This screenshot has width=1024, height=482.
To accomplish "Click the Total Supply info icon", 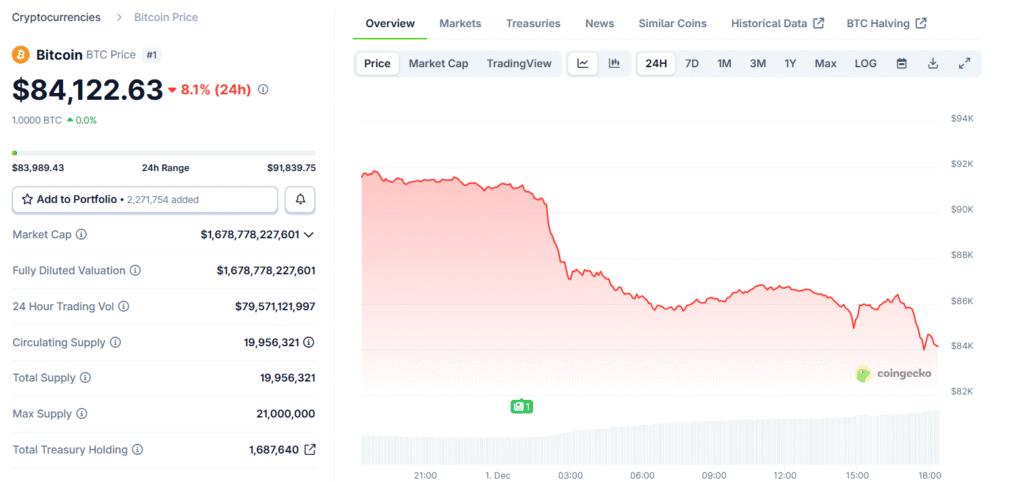I will pyautogui.click(x=86, y=378).
